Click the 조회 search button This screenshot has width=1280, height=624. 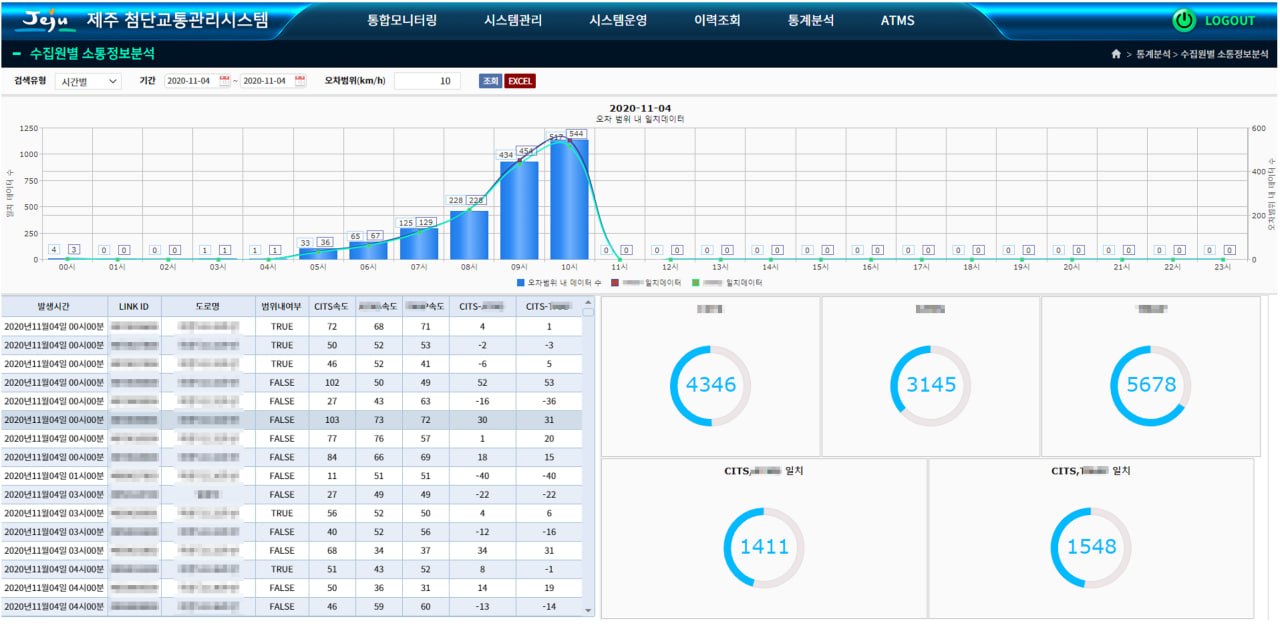coord(490,81)
